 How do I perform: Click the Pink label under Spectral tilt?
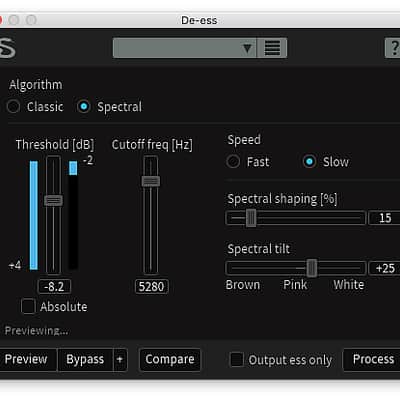(295, 285)
